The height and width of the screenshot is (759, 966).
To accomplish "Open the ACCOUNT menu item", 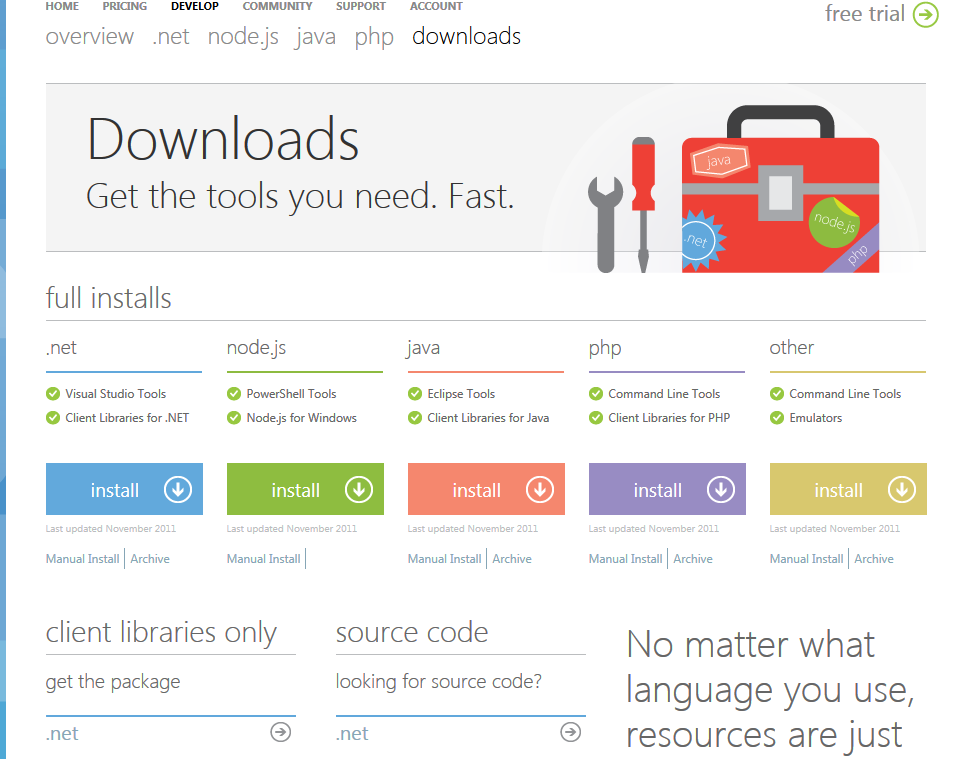I will click(436, 6).
